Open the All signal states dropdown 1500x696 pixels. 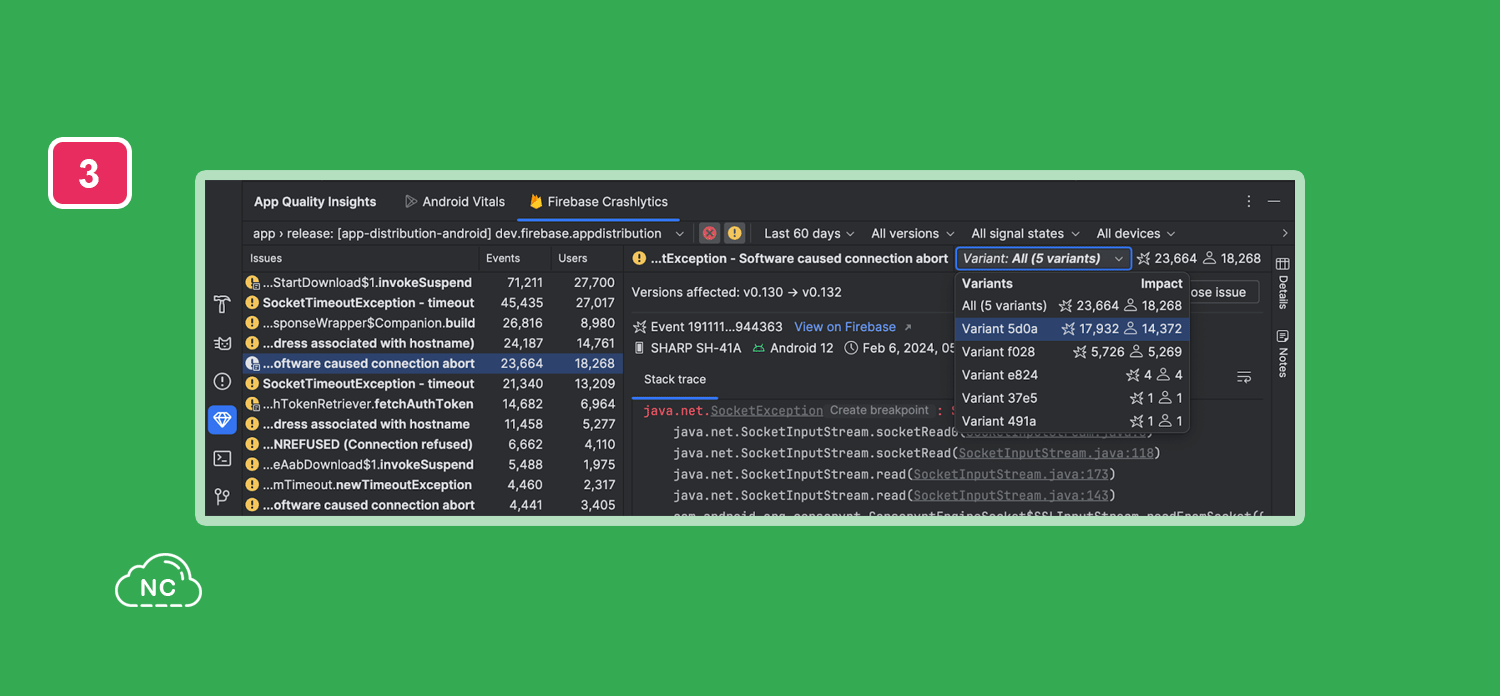[x=1025, y=233]
